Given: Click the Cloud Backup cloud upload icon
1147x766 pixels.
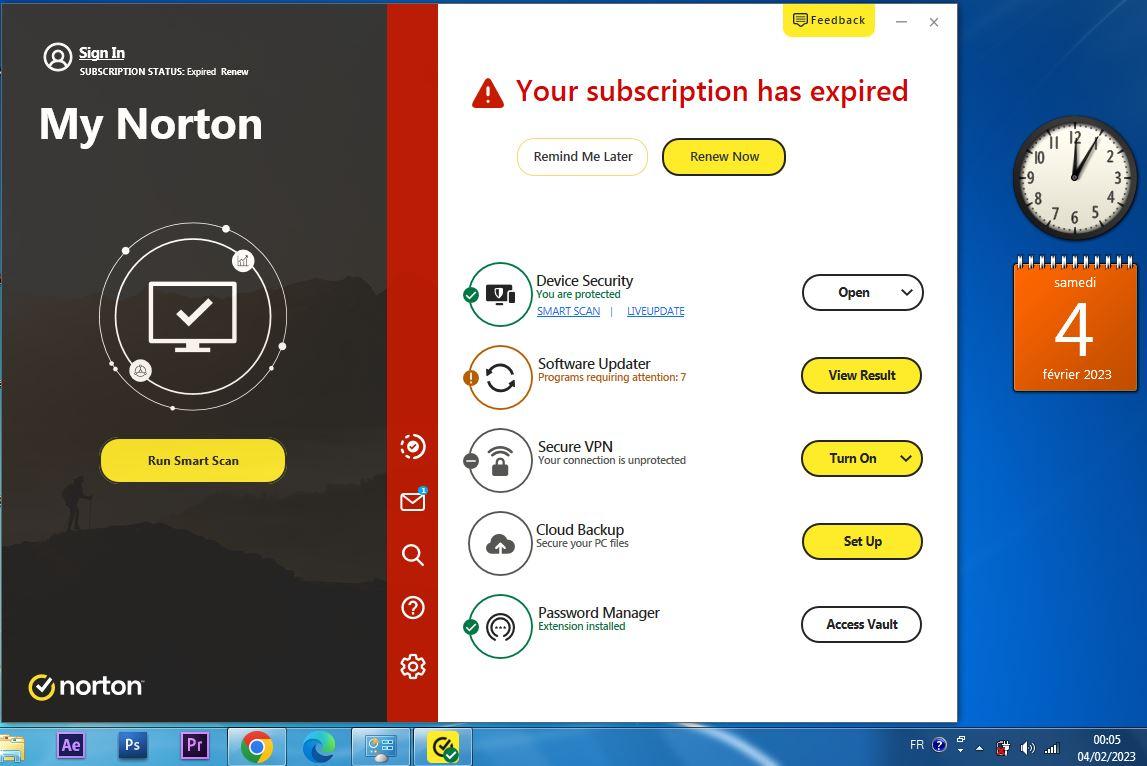Looking at the screenshot, I should point(500,544).
